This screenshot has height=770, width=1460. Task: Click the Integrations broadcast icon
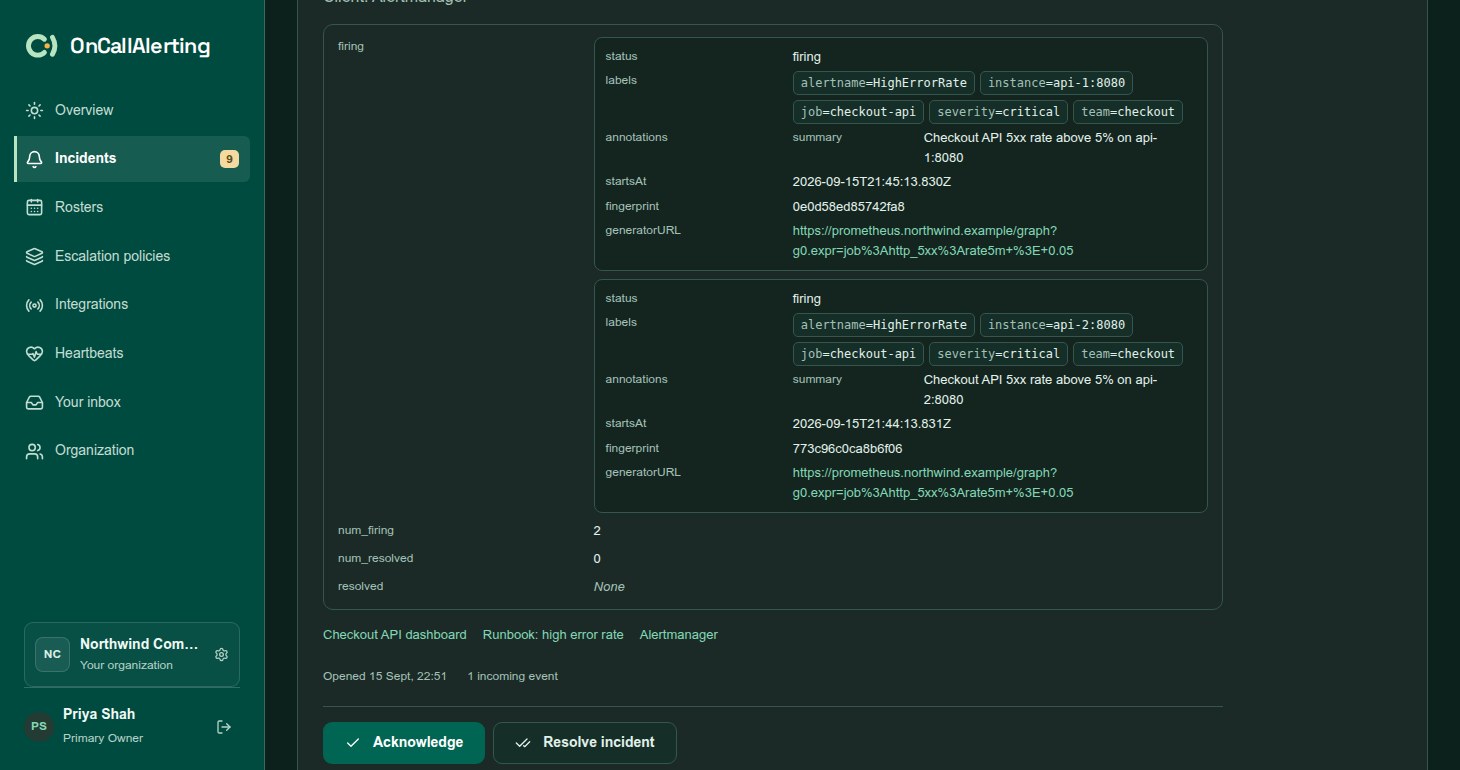(x=35, y=305)
